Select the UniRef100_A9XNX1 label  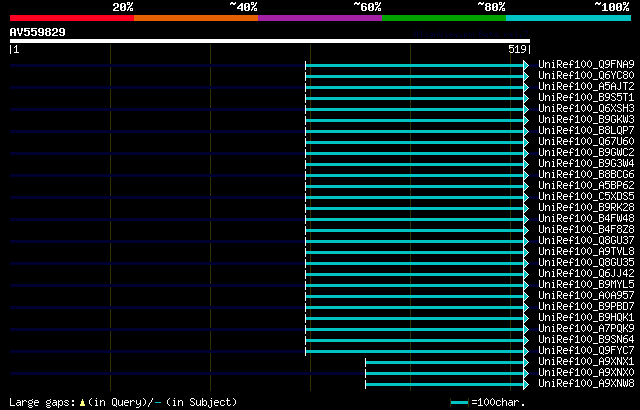(x=586, y=362)
